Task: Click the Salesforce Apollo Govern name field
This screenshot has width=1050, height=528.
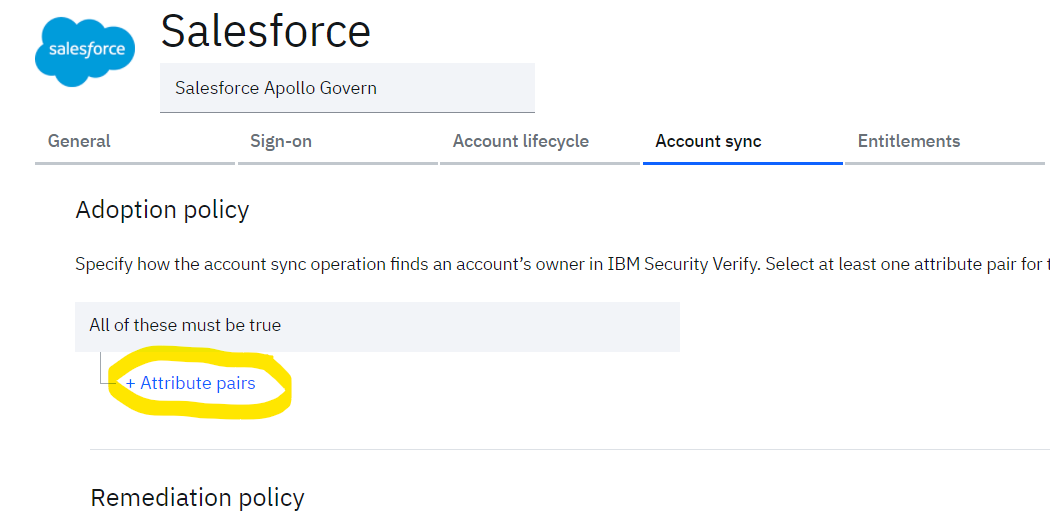Action: (347, 88)
